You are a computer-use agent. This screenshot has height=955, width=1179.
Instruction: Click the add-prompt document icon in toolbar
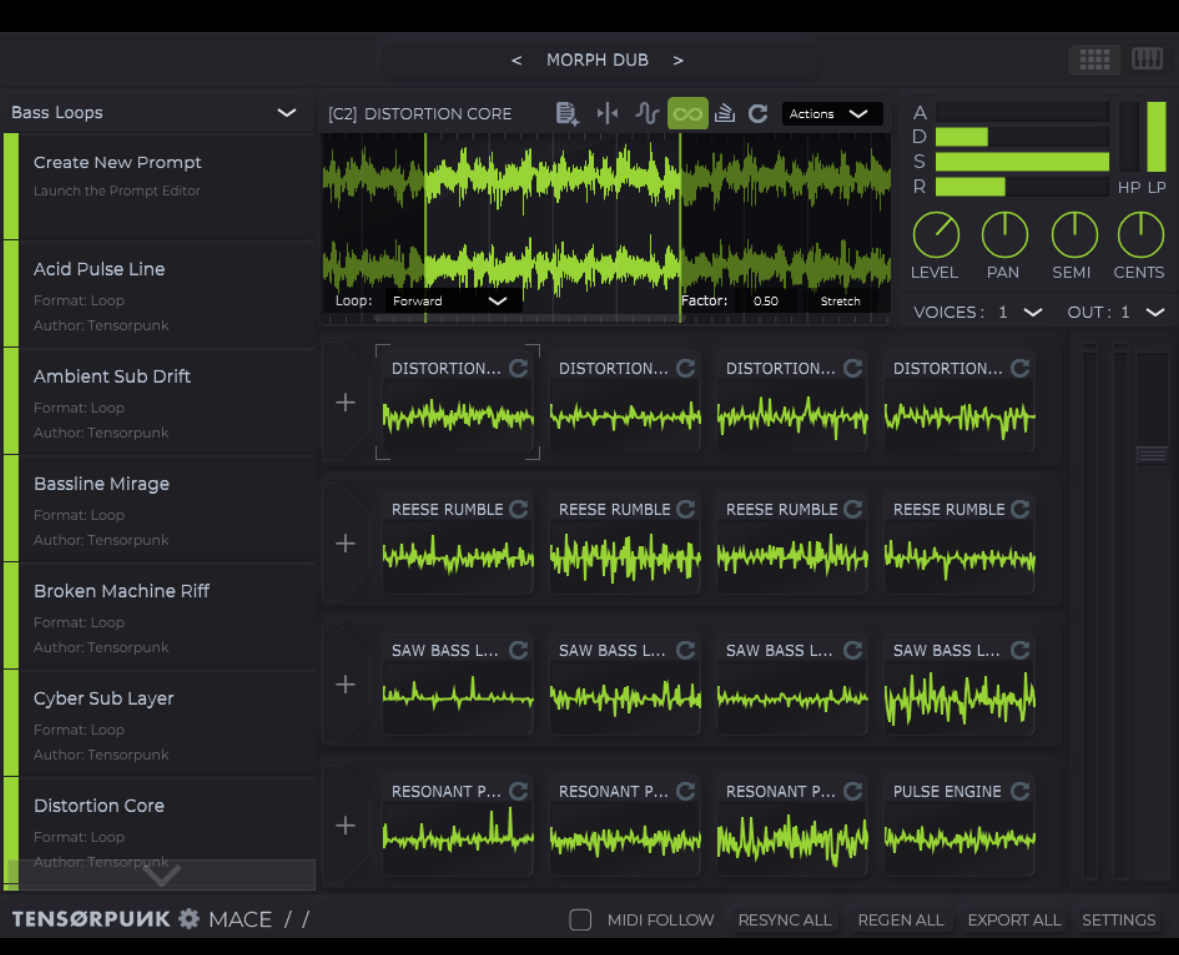pyautogui.click(x=567, y=114)
